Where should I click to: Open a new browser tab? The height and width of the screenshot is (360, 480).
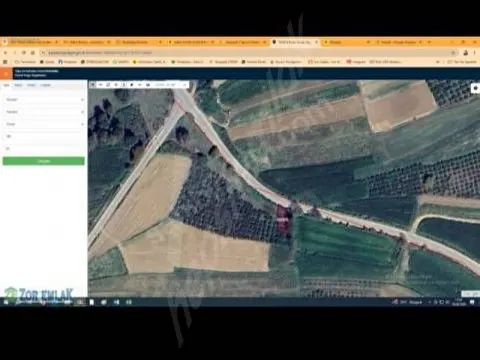(x=429, y=42)
